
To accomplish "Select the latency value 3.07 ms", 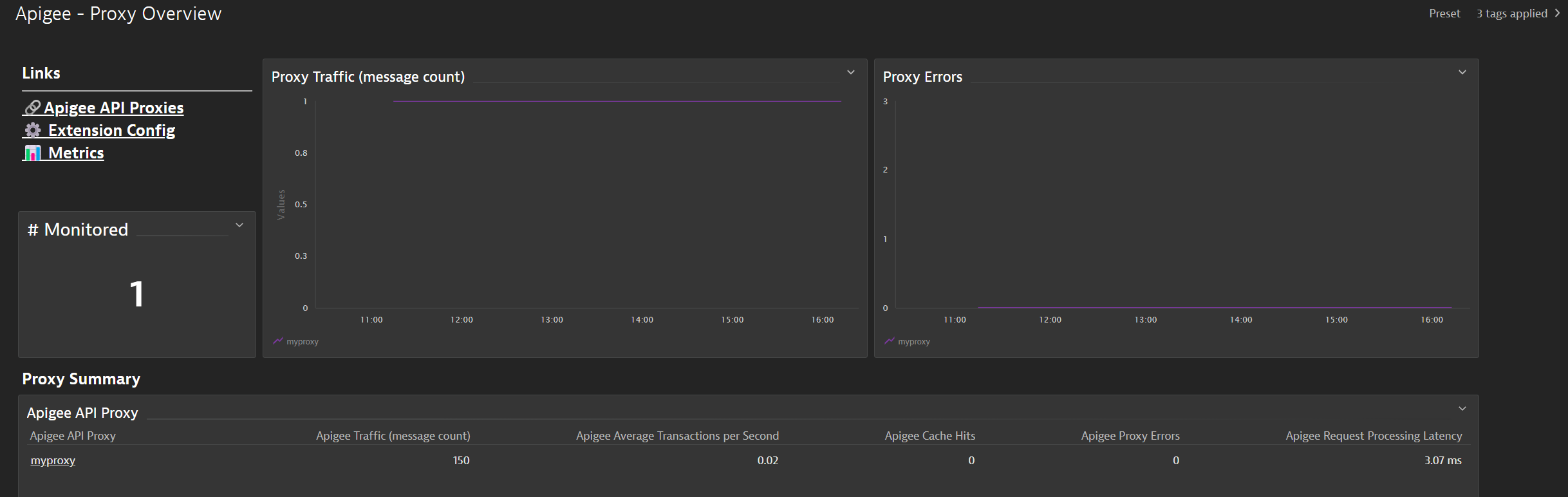I will click(x=1442, y=460).
